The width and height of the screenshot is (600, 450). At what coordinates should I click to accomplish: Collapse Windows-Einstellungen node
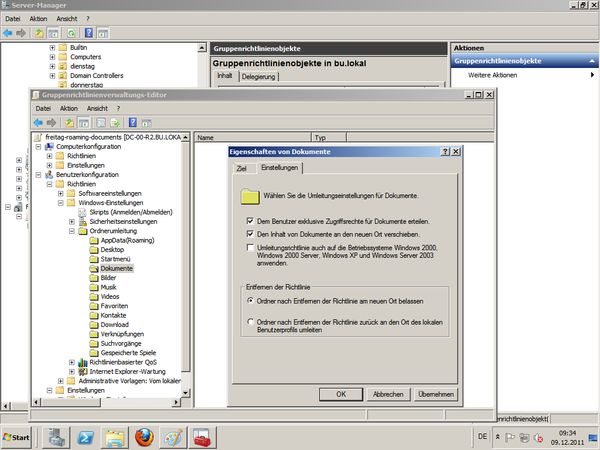pos(60,203)
